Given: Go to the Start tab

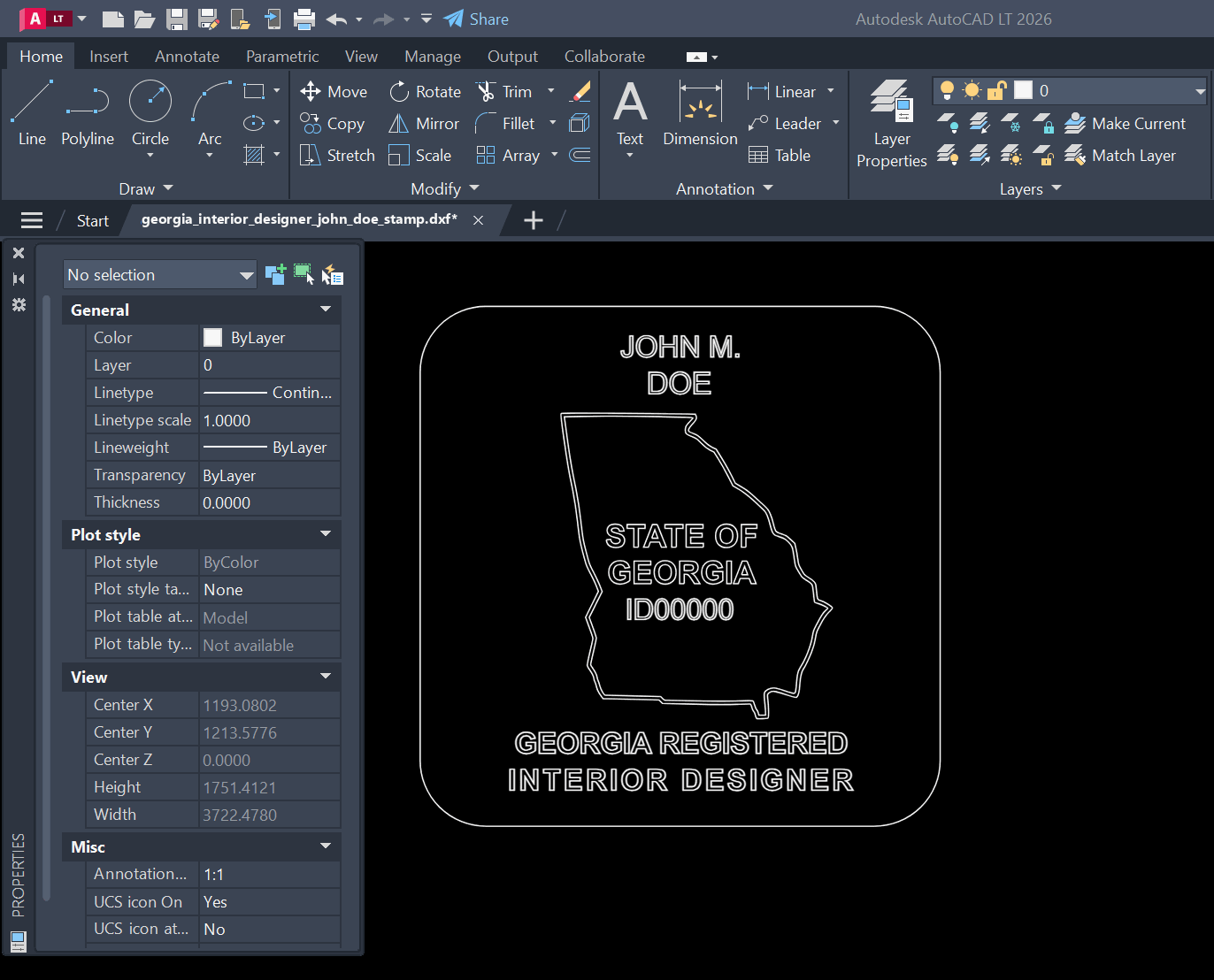Looking at the screenshot, I should 92,221.
